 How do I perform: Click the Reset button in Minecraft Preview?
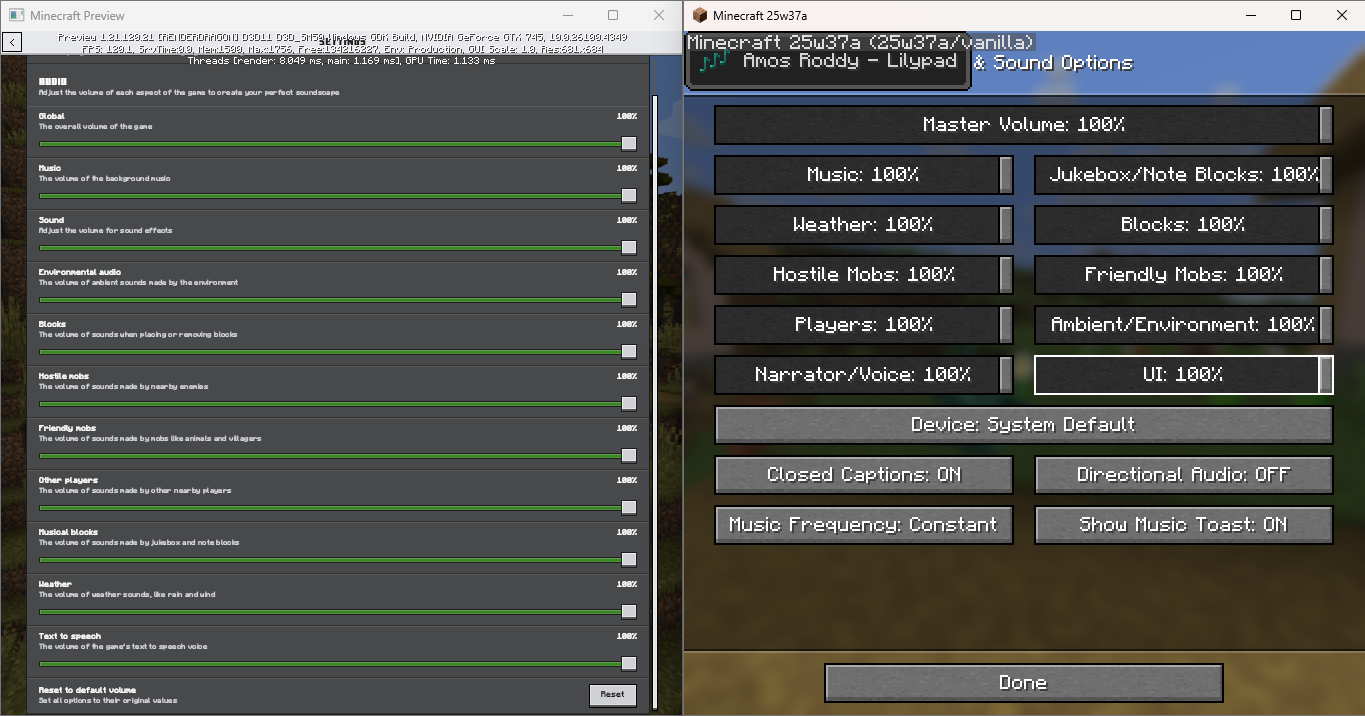tap(612, 694)
